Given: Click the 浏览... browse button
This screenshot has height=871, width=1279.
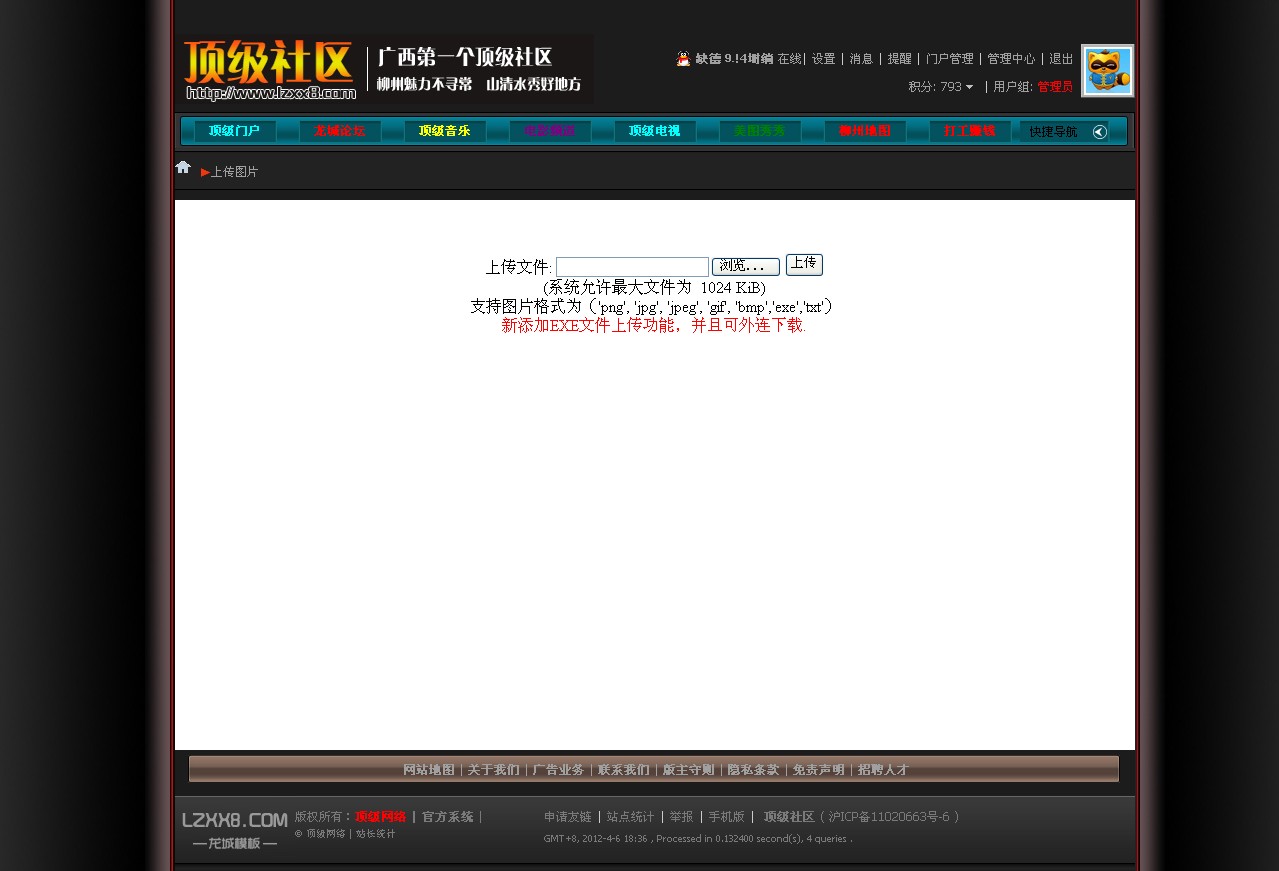Looking at the screenshot, I should [746, 267].
